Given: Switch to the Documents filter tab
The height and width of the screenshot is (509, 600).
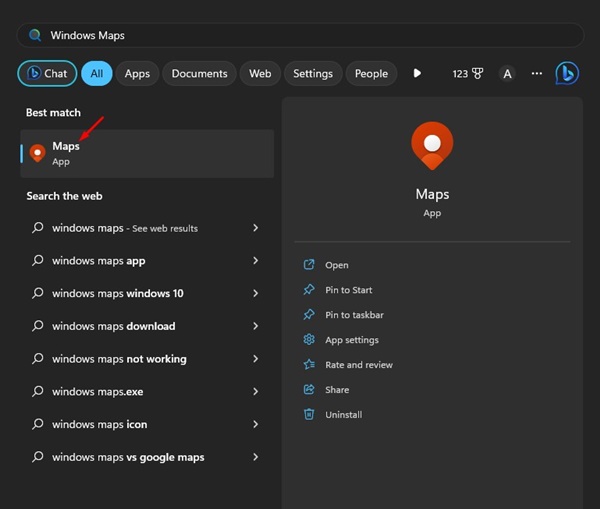Looking at the screenshot, I should tap(199, 73).
